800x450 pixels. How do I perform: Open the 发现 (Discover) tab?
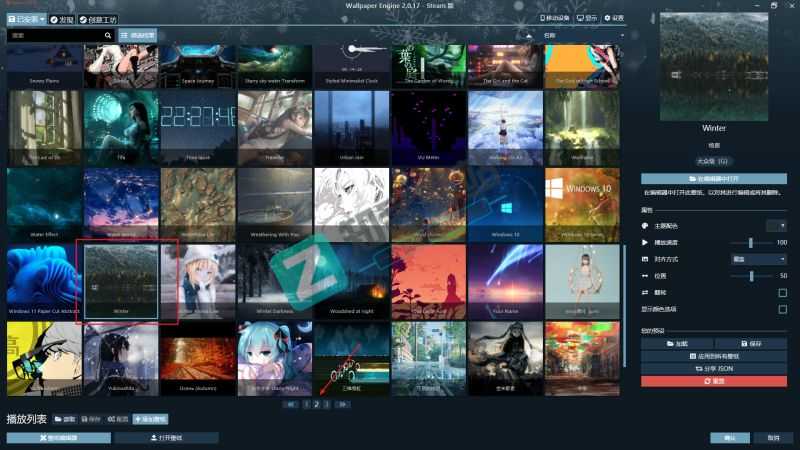61,19
